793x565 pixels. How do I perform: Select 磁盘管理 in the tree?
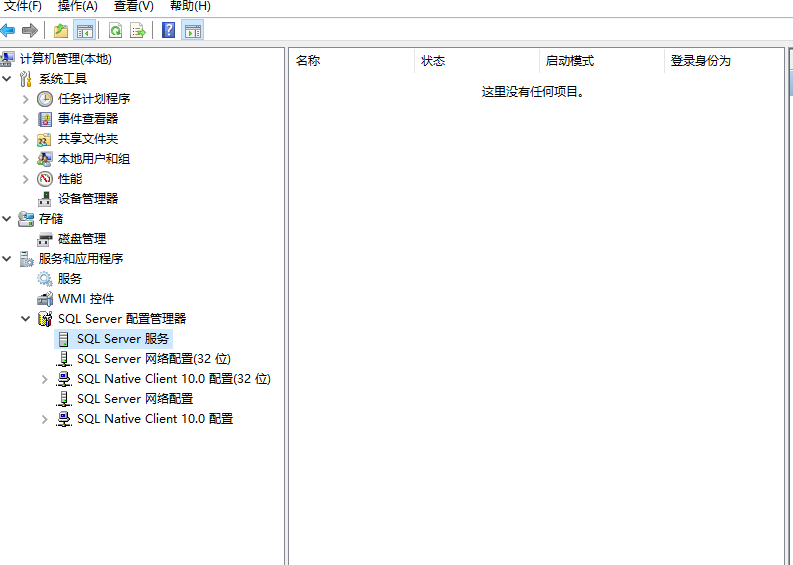coord(82,239)
